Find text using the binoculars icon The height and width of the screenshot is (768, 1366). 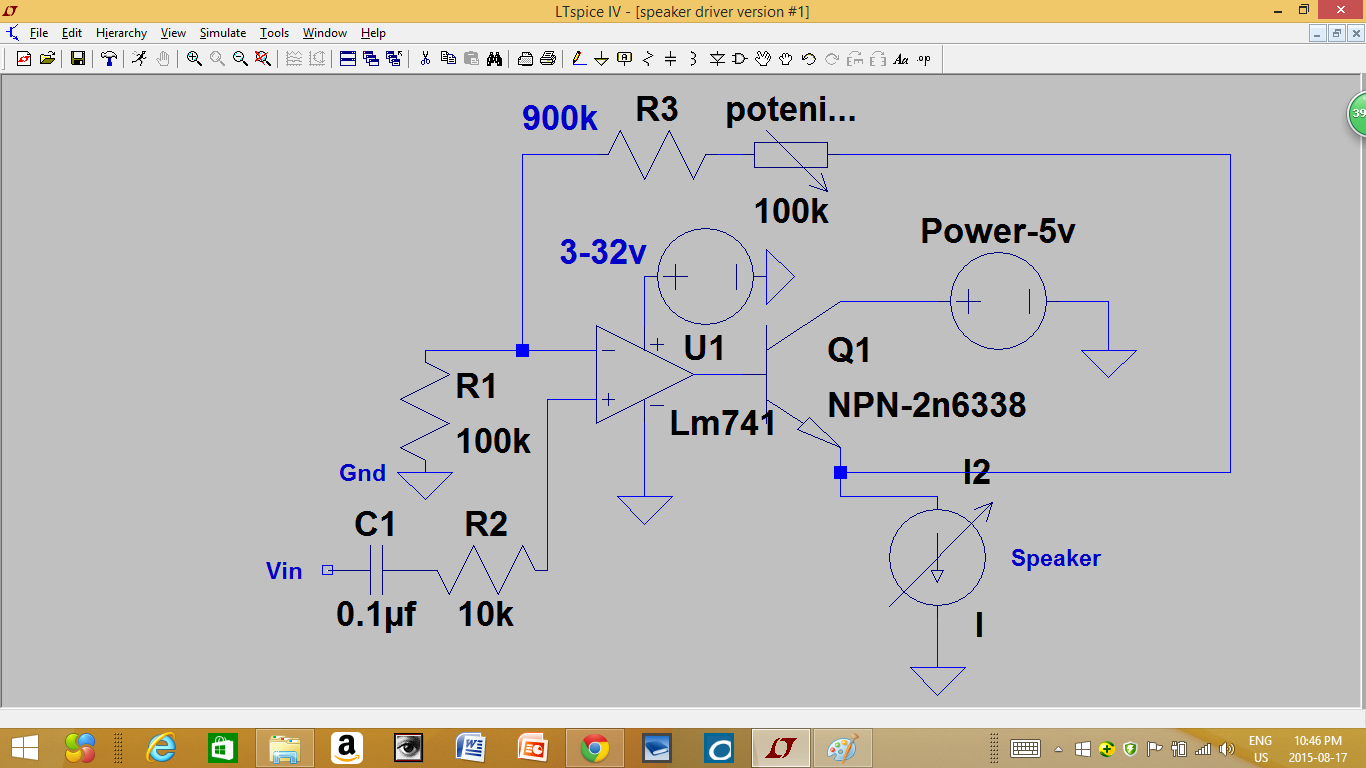tap(495, 58)
